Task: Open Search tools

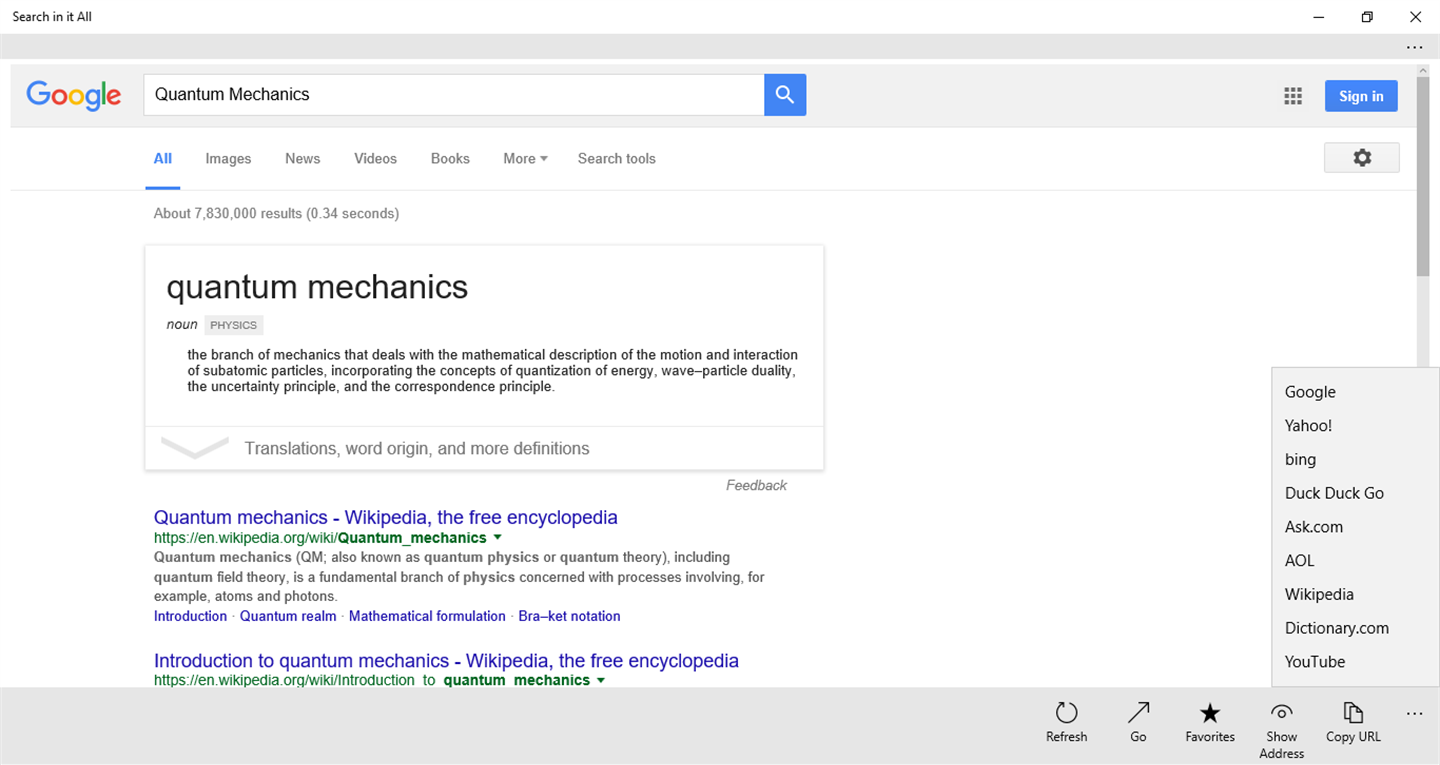Action: coord(617,159)
